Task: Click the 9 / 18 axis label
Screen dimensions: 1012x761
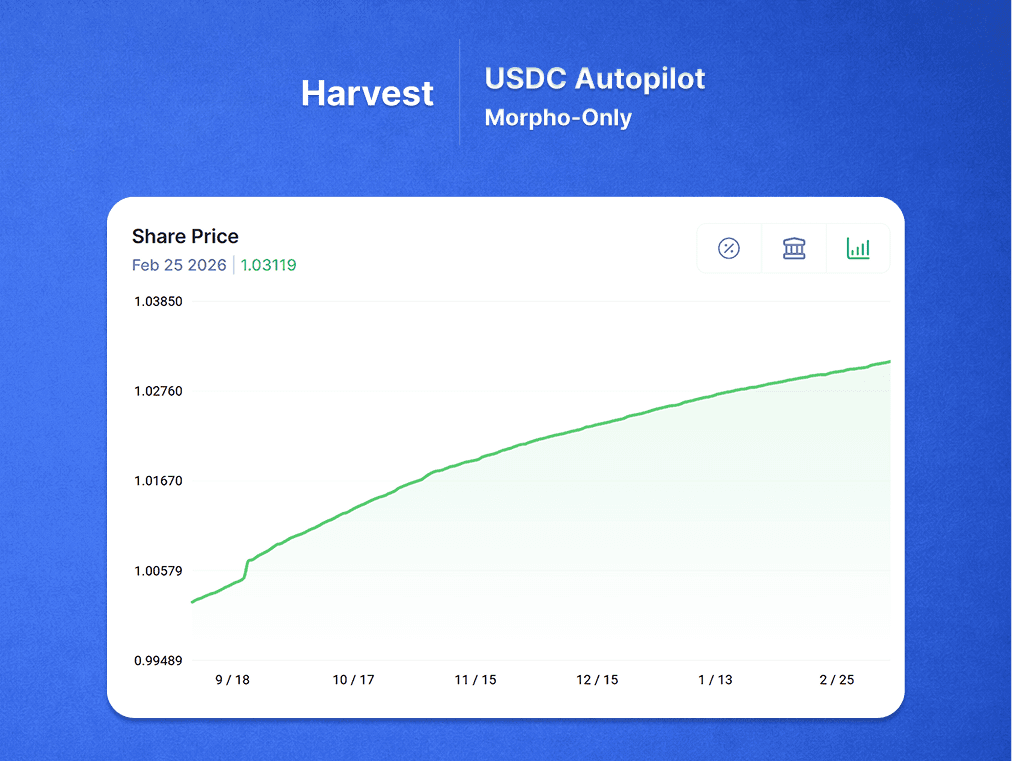Action: pyautogui.click(x=232, y=679)
